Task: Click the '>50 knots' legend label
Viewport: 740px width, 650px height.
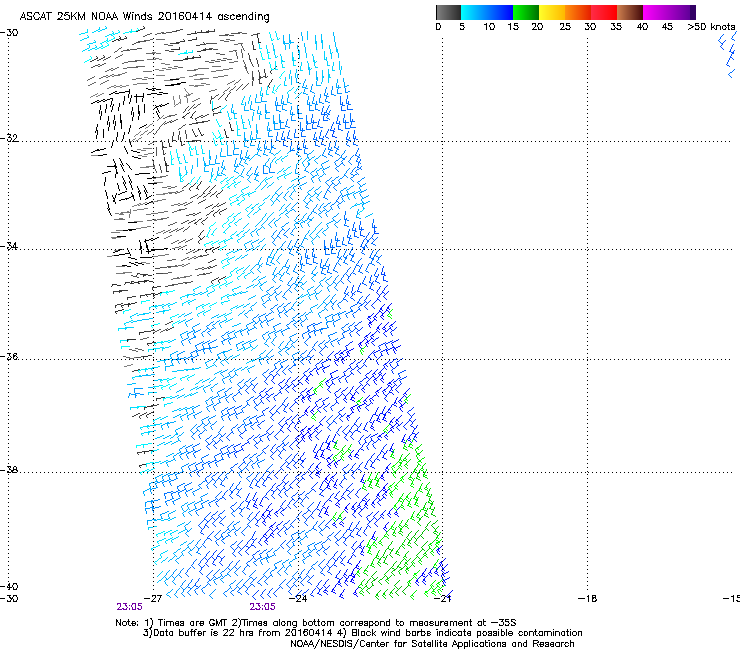Action: pos(711,27)
